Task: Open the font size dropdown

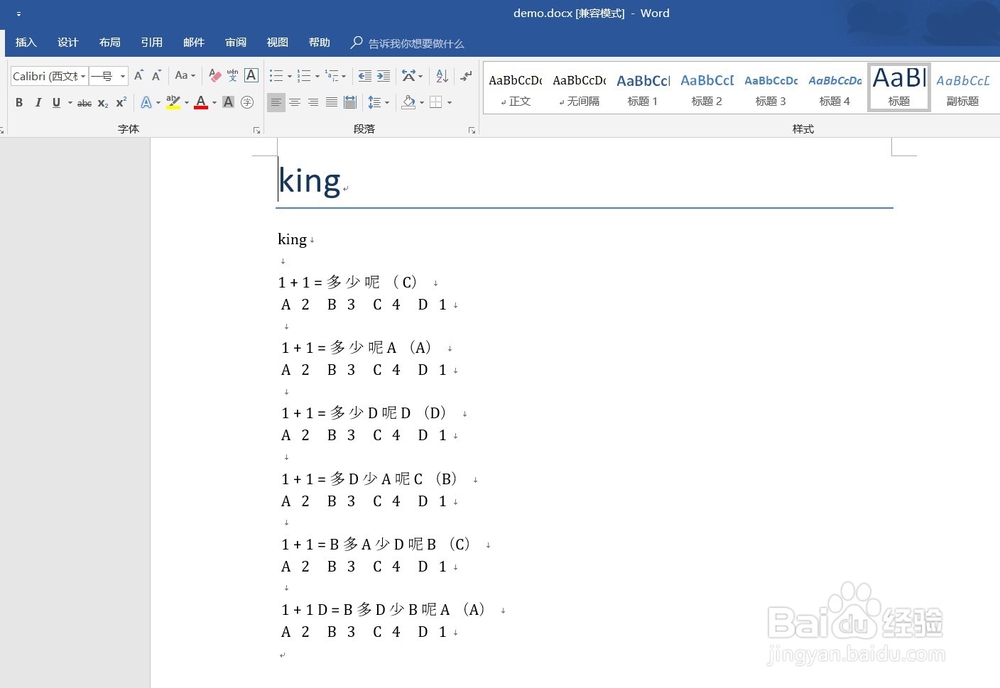Action: [123, 76]
